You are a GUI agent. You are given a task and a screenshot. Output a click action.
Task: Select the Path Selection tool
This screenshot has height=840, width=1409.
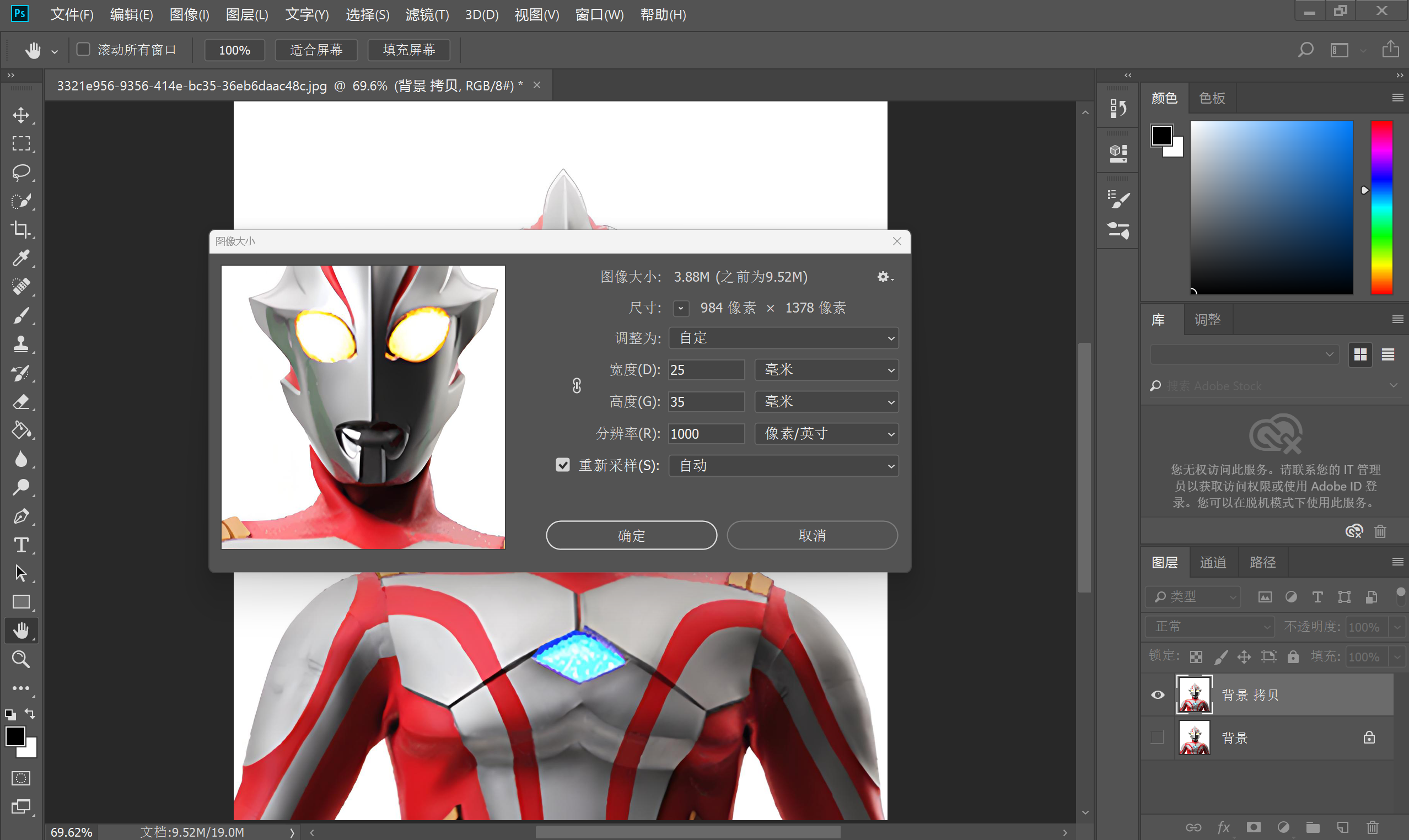click(x=21, y=573)
